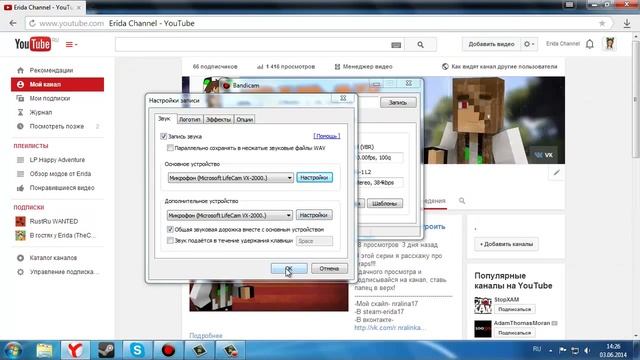
Task: Open Steam from the taskbar
Action: pos(106,350)
